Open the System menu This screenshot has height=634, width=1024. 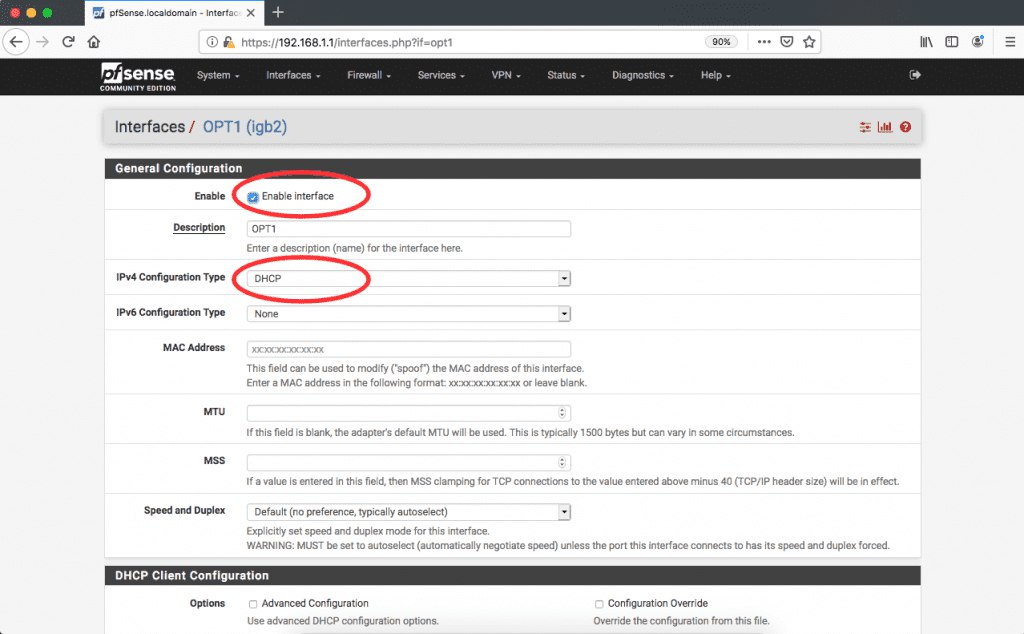point(218,75)
